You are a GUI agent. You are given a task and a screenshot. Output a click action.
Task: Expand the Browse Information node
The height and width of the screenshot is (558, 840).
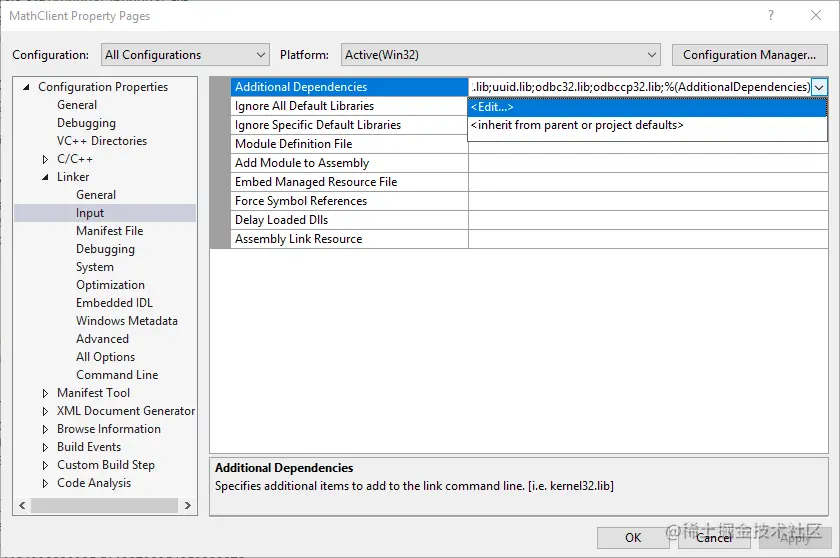pos(45,429)
